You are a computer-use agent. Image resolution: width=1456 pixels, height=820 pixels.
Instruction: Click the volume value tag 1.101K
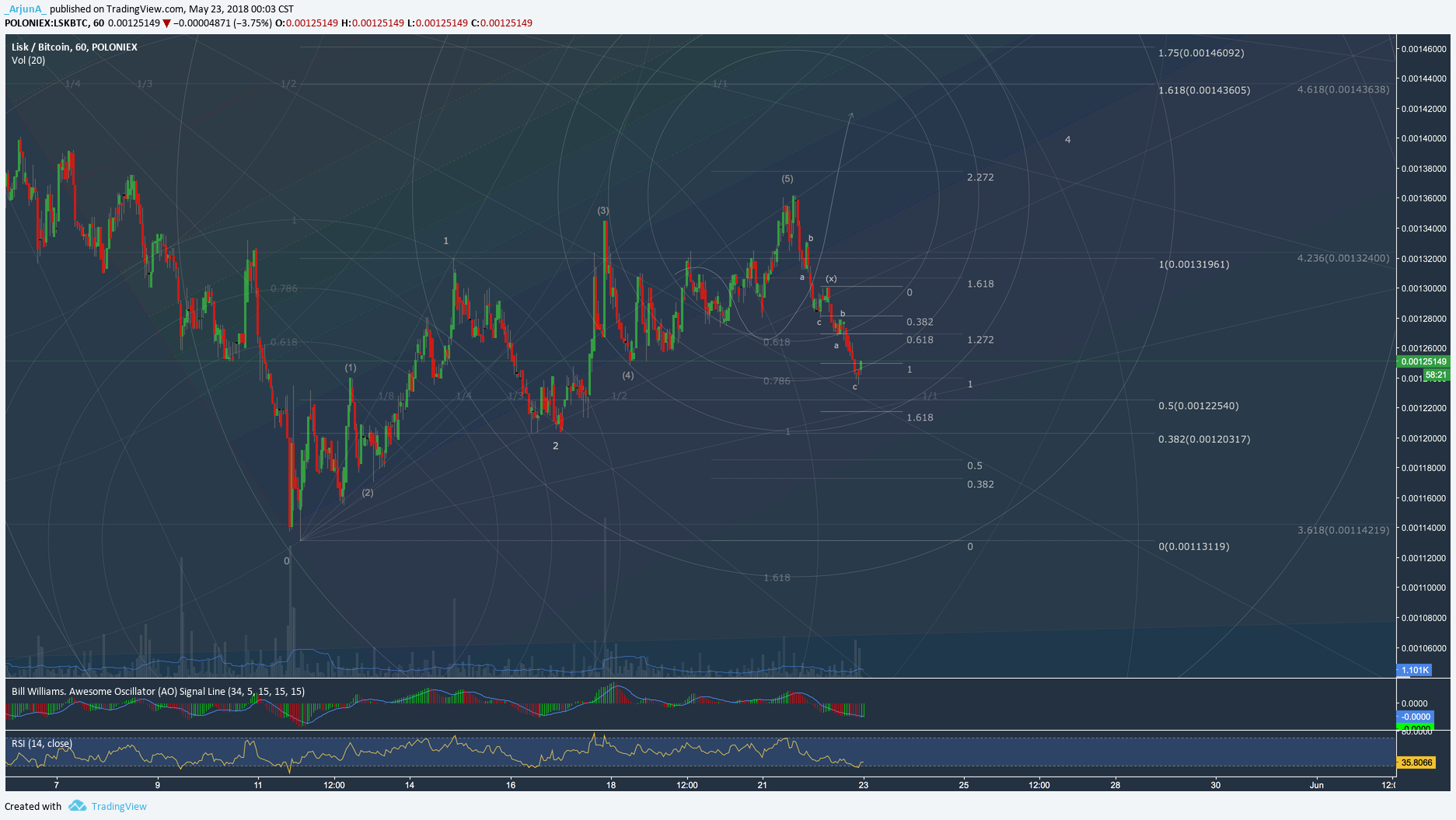click(1415, 670)
